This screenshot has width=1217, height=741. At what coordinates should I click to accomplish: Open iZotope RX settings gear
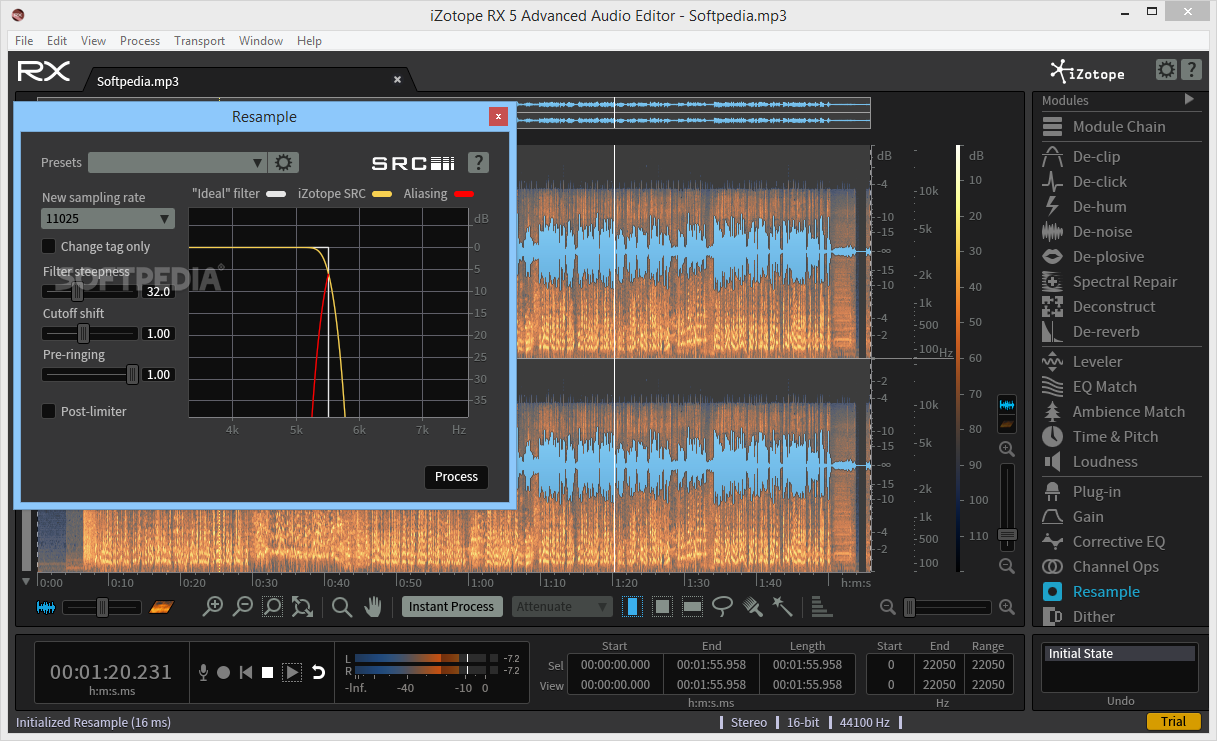(1166, 70)
